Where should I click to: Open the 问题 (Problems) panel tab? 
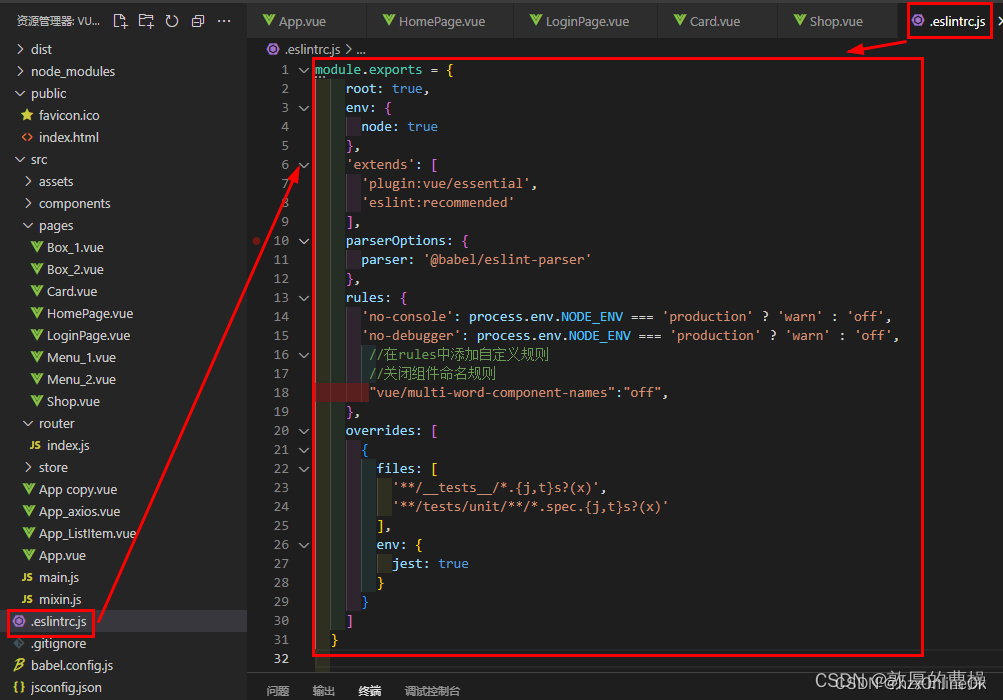click(x=277, y=690)
